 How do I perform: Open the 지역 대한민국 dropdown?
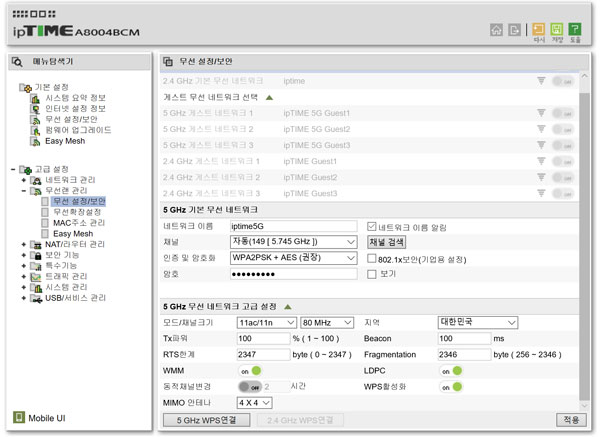pyautogui.click(x=478, y=322)
